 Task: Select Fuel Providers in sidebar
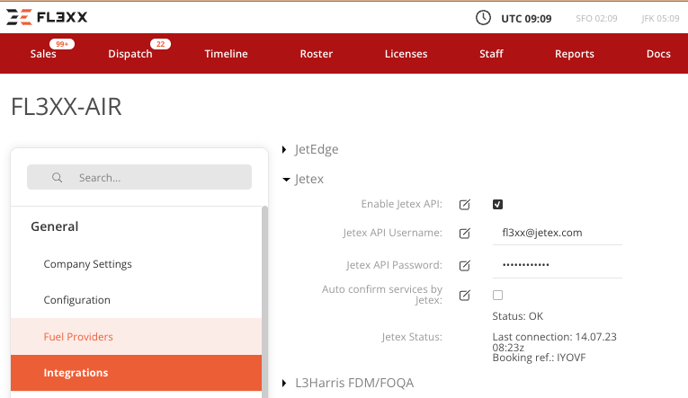click(x=136, y=337)
